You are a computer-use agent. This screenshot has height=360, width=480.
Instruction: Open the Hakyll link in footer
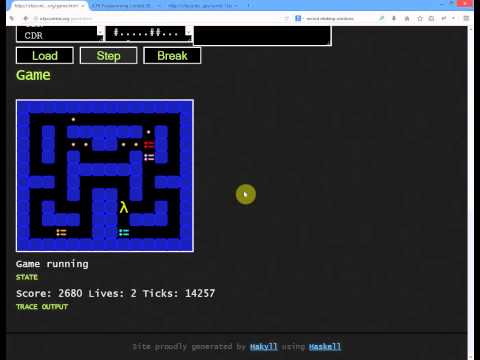tap(263, 347)
